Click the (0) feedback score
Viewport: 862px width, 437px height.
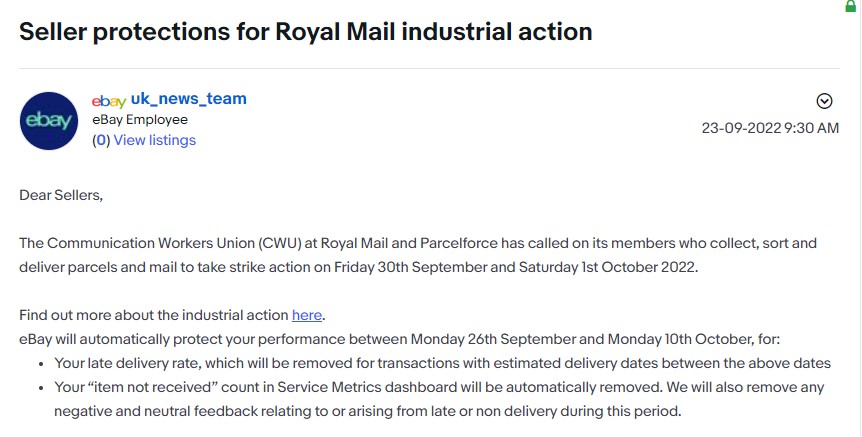(x=101, y=140)
